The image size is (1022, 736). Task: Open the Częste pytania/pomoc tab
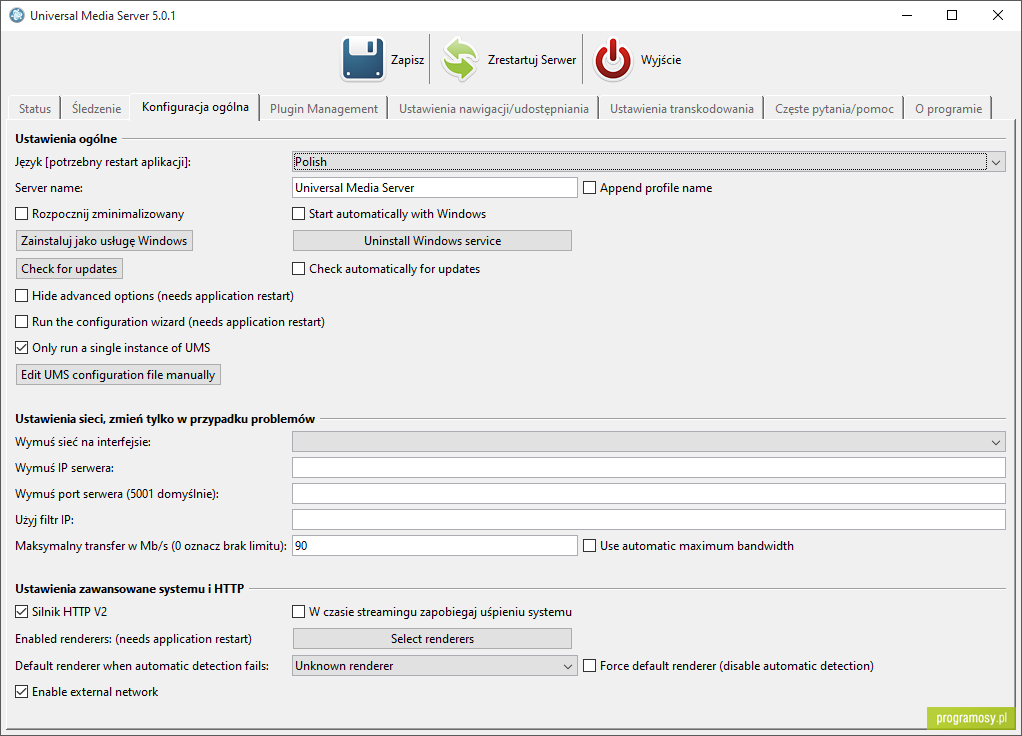pyautogui.click(x=834, y=108)
